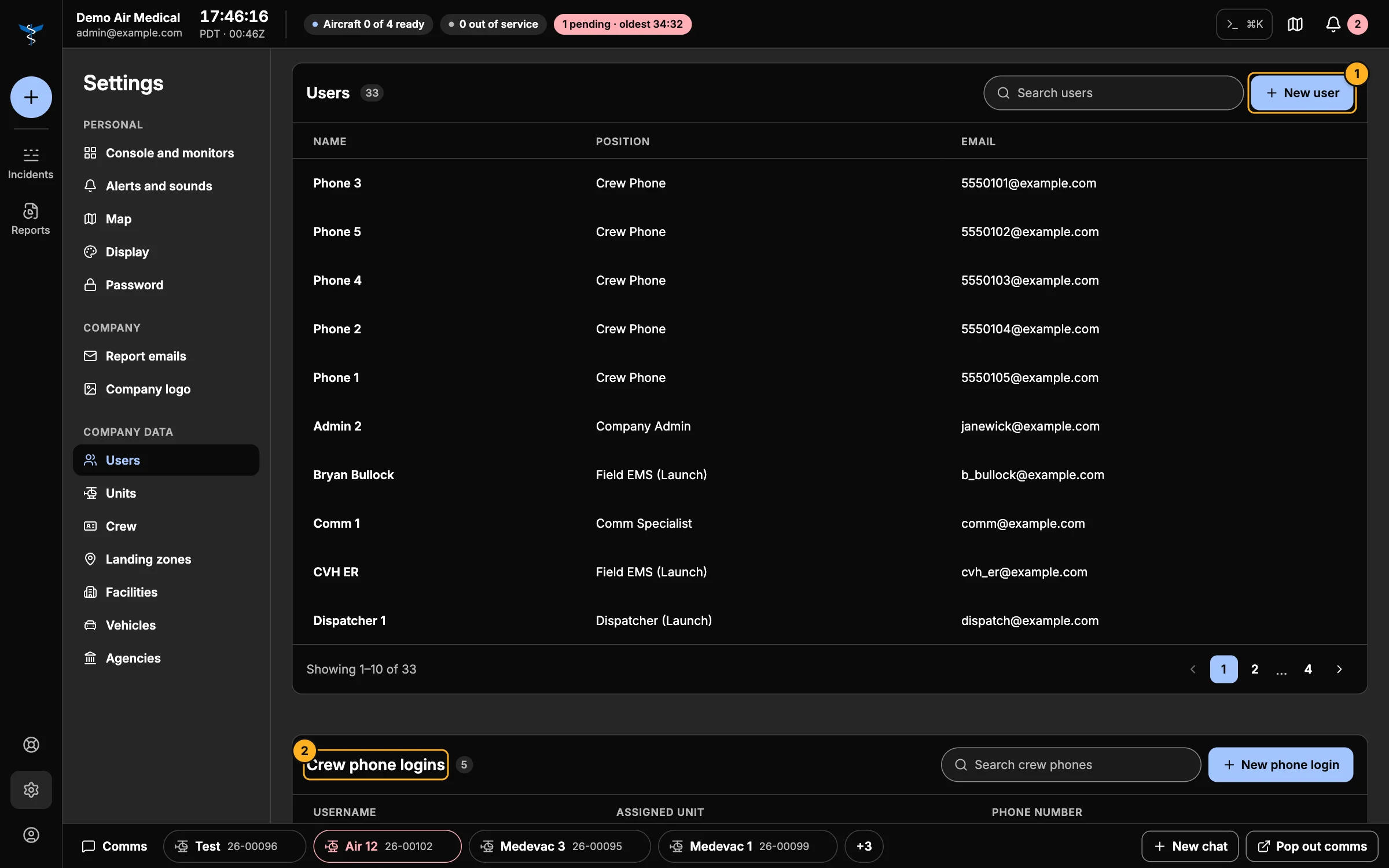Click the app logo at top left
Image resolution: width=1389 pixels, height=868 pixels.
[x=31, y=34]
